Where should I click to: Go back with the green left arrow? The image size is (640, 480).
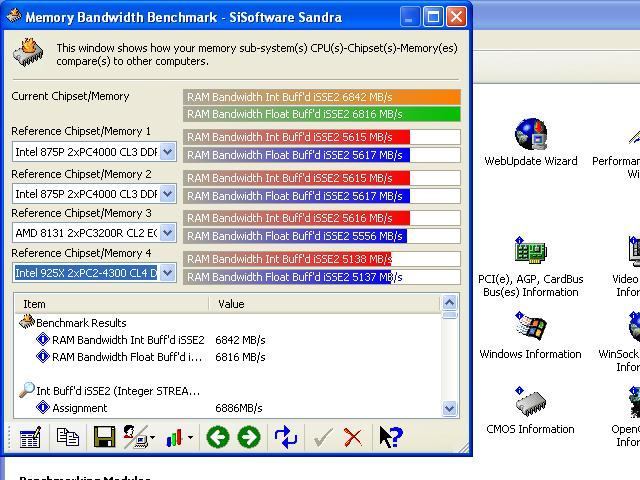coord(218,437)
